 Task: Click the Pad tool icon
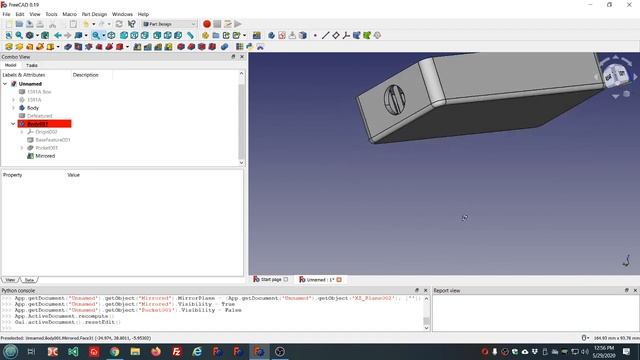pyautogui.click(x=9, y=47)
